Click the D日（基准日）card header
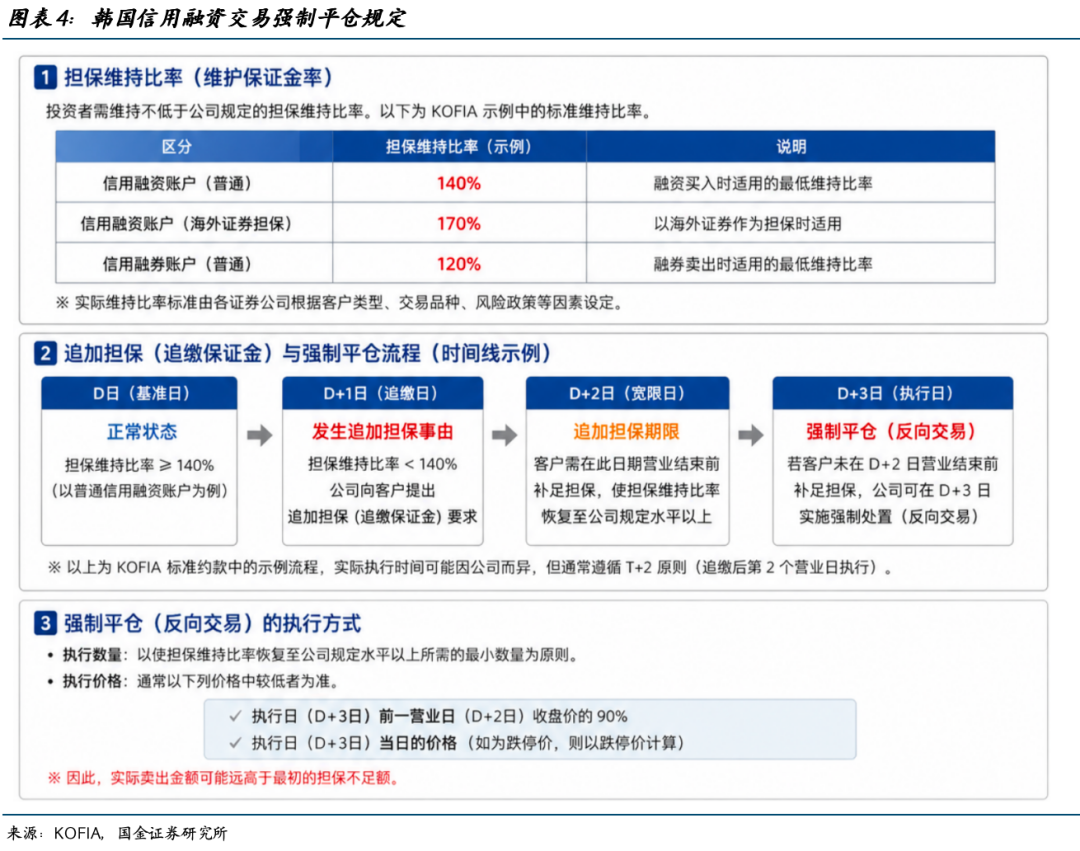 139,393
